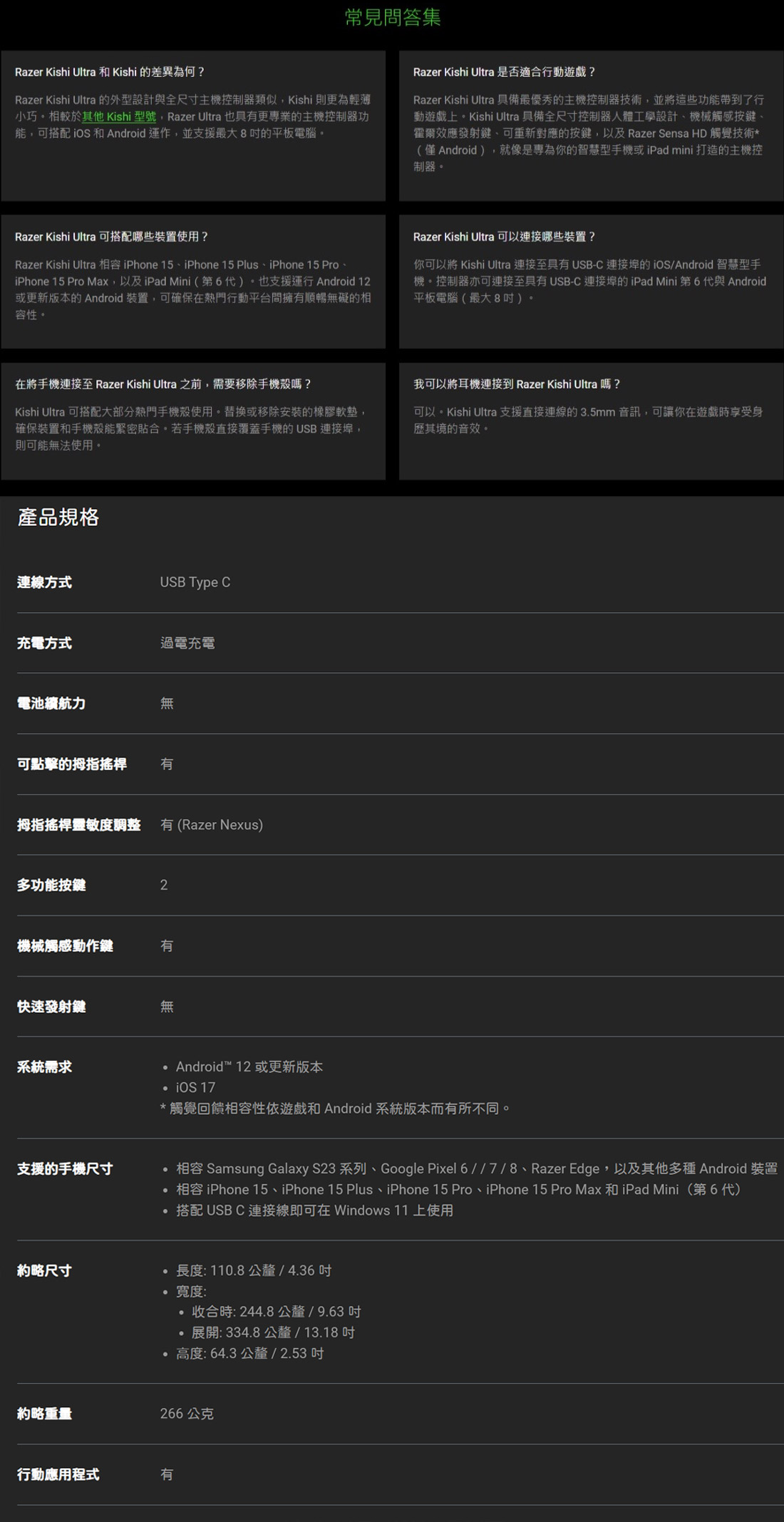Click the 可點擊的拇指搖桿 spec label

pos(72,764)
